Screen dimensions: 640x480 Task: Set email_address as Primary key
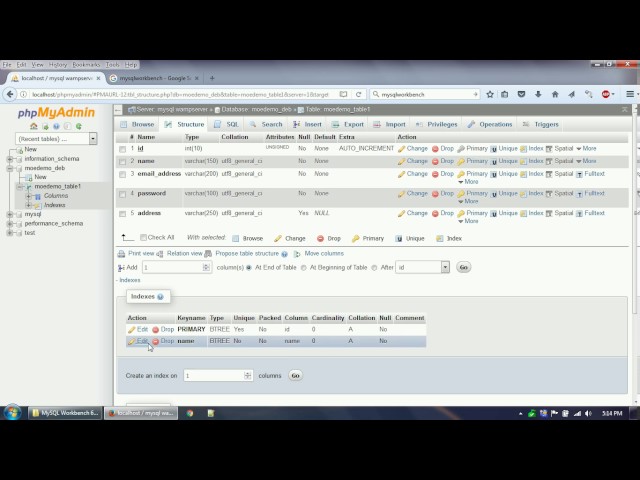pos(473,174)
